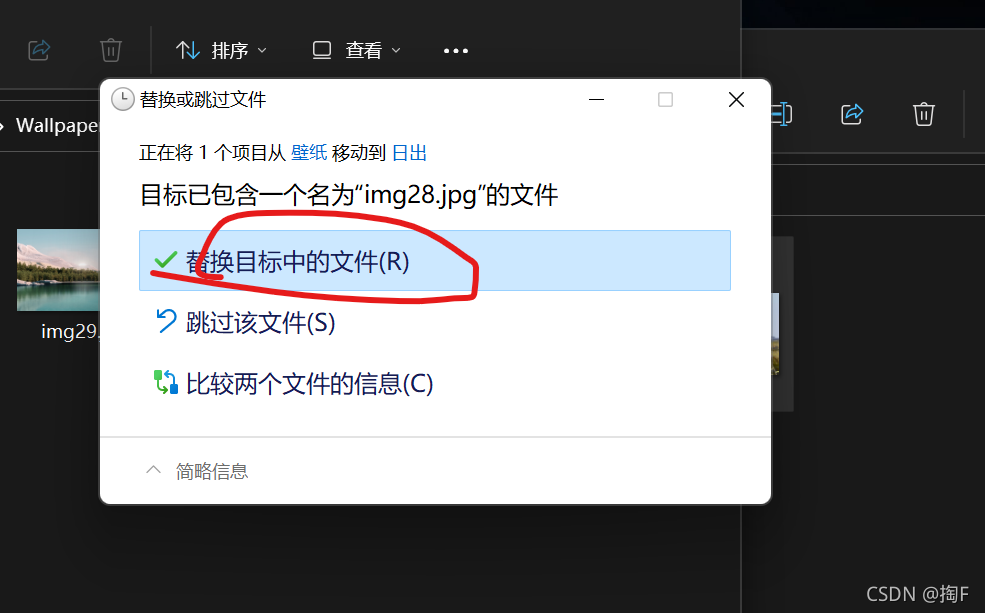Collapse the 简略信息 details expander

tap(197, 471)
